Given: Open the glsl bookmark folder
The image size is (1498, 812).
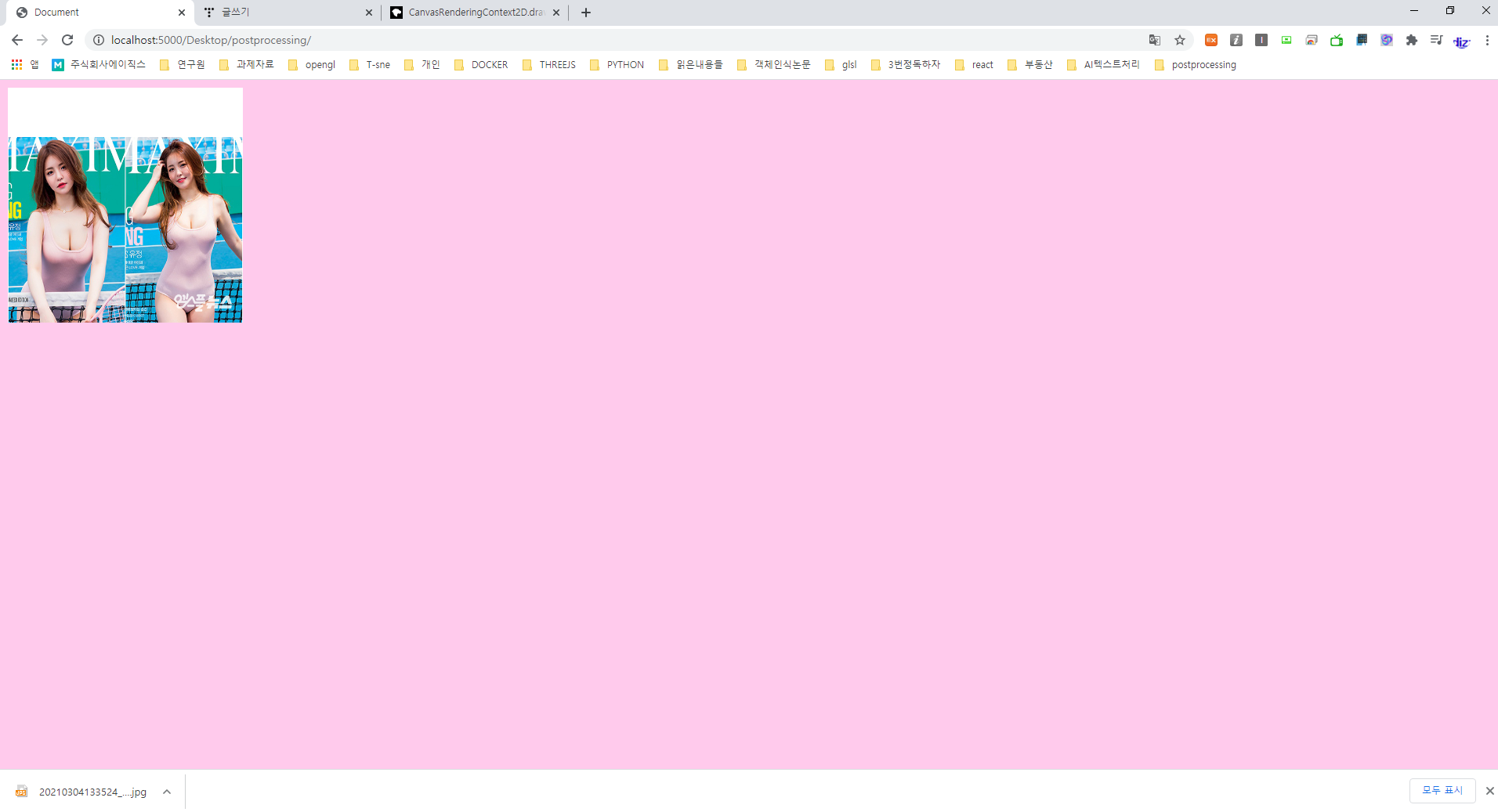Looking at the screenshot, I should coord(841,65).
